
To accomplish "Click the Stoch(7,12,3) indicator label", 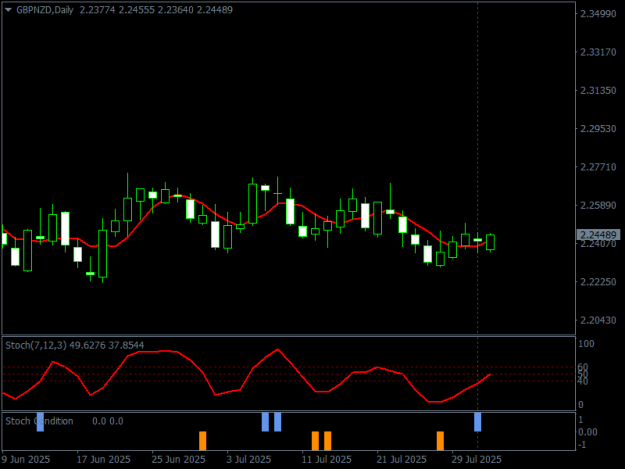I will [x=36, y=345].
